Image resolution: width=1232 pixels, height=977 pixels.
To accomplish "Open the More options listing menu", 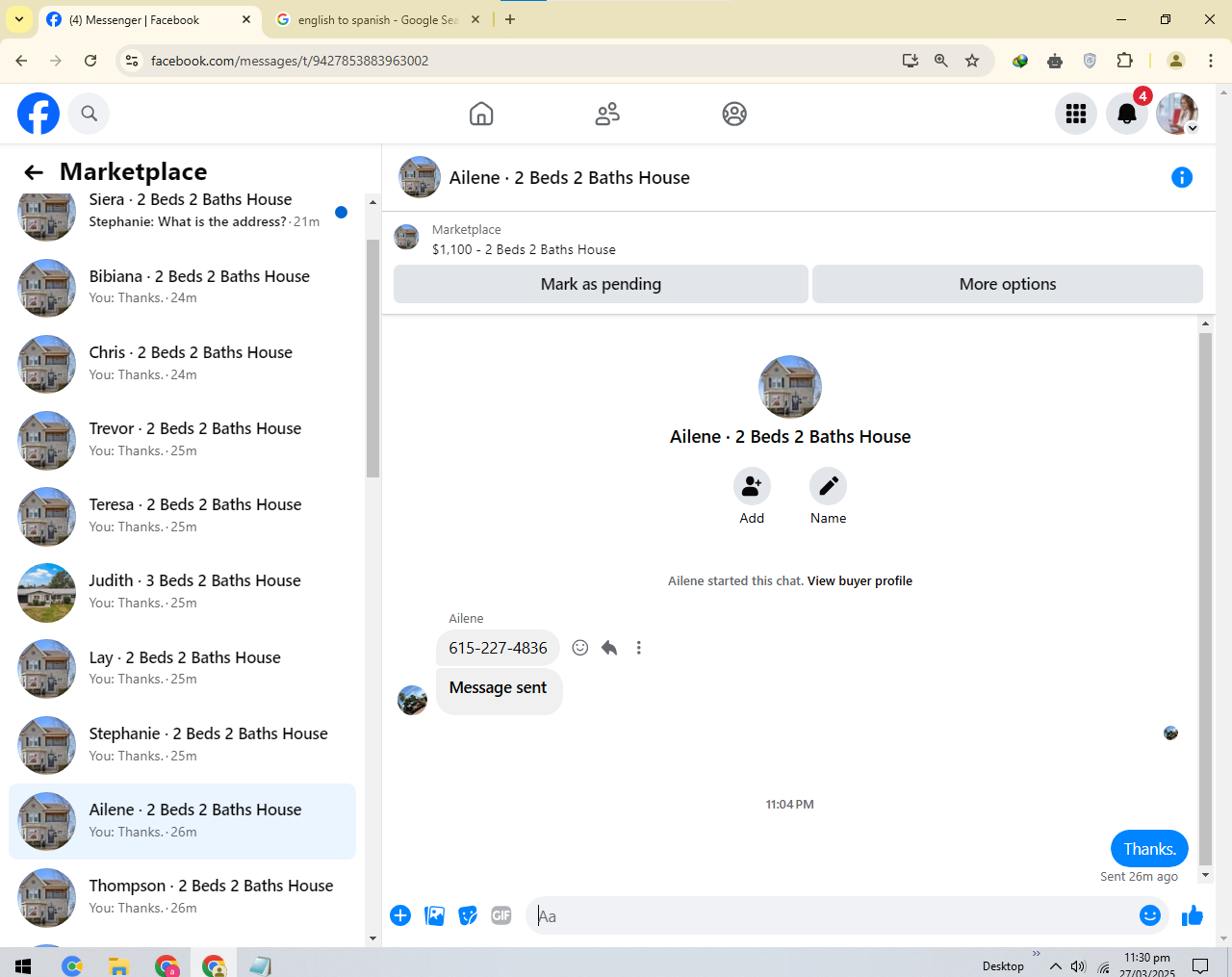I will point(1008,284).
